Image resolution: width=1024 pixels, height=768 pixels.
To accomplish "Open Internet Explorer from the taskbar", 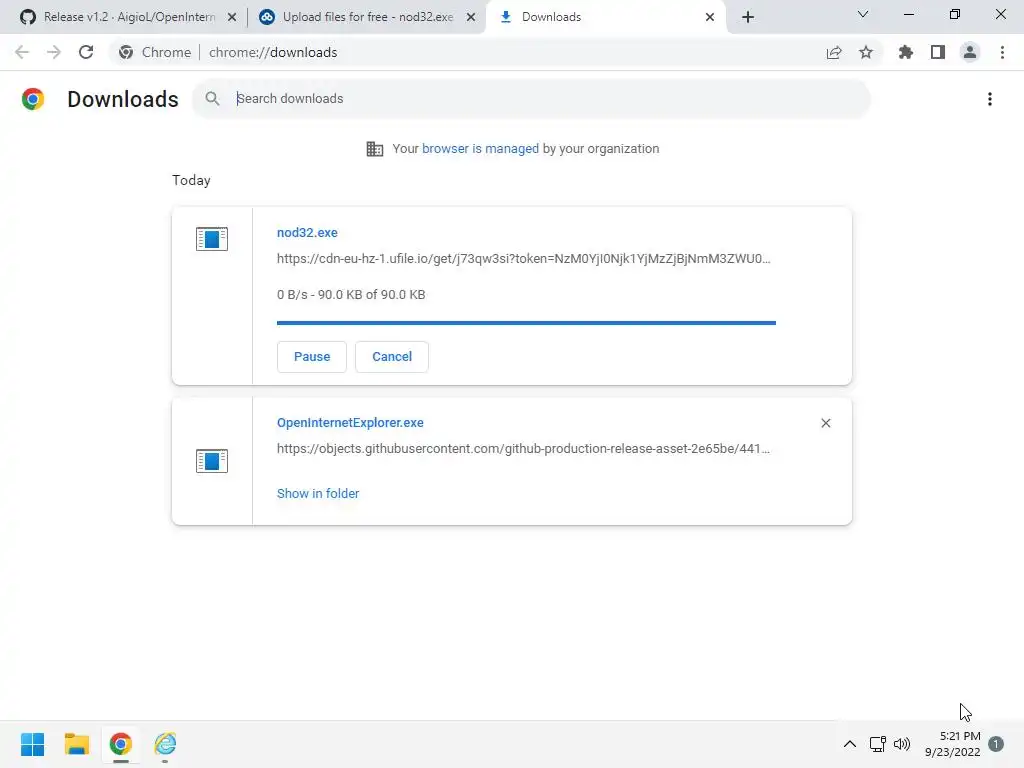I will [x=165, y=744].
